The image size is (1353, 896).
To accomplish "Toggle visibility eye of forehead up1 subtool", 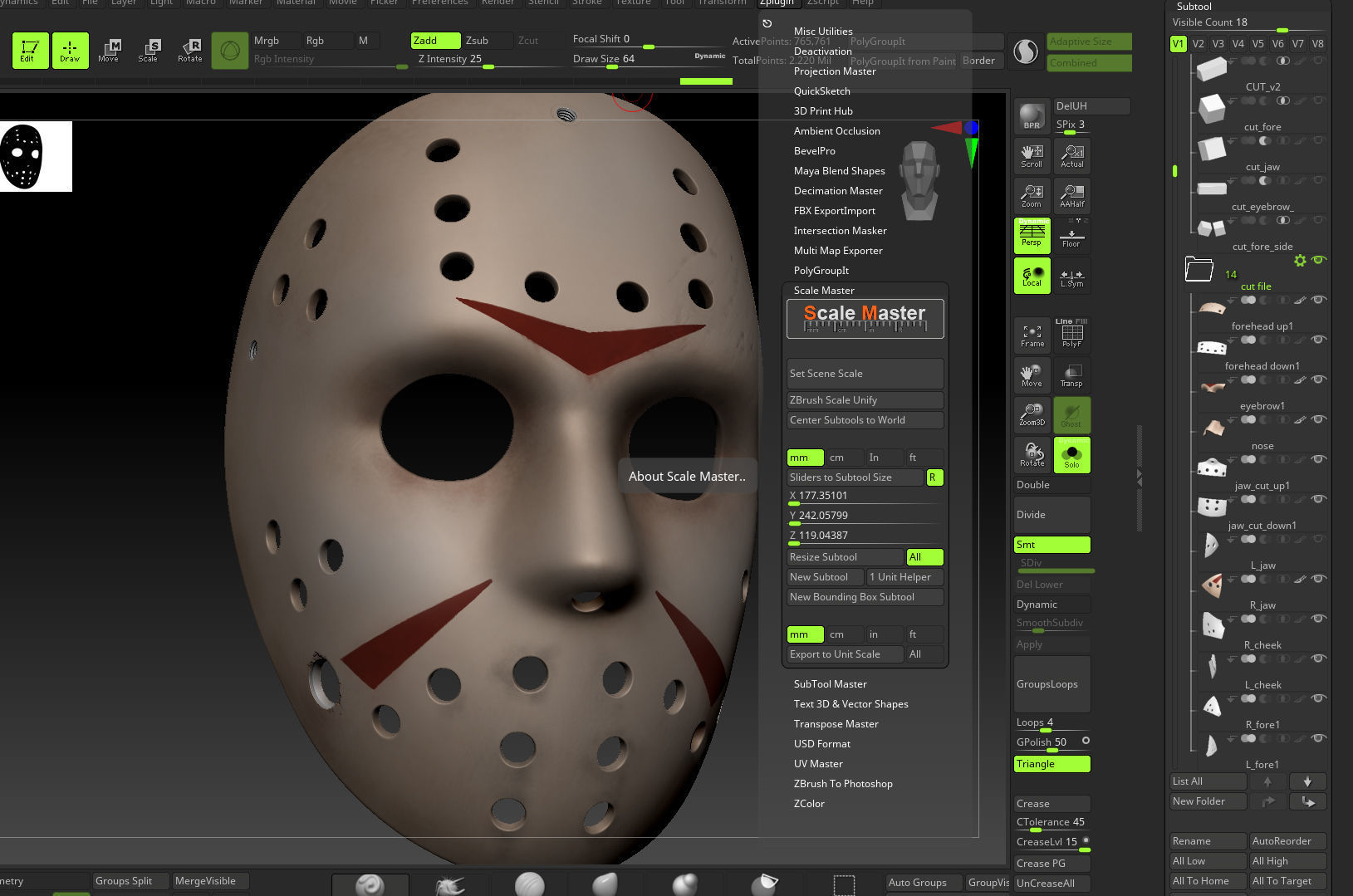I will coord(1318,300).
